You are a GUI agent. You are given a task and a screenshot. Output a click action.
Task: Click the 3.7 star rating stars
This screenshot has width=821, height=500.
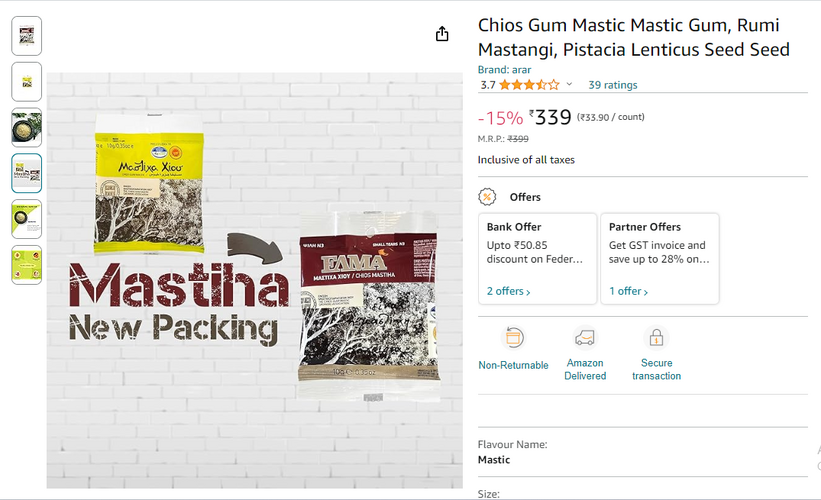pos(529,85)
